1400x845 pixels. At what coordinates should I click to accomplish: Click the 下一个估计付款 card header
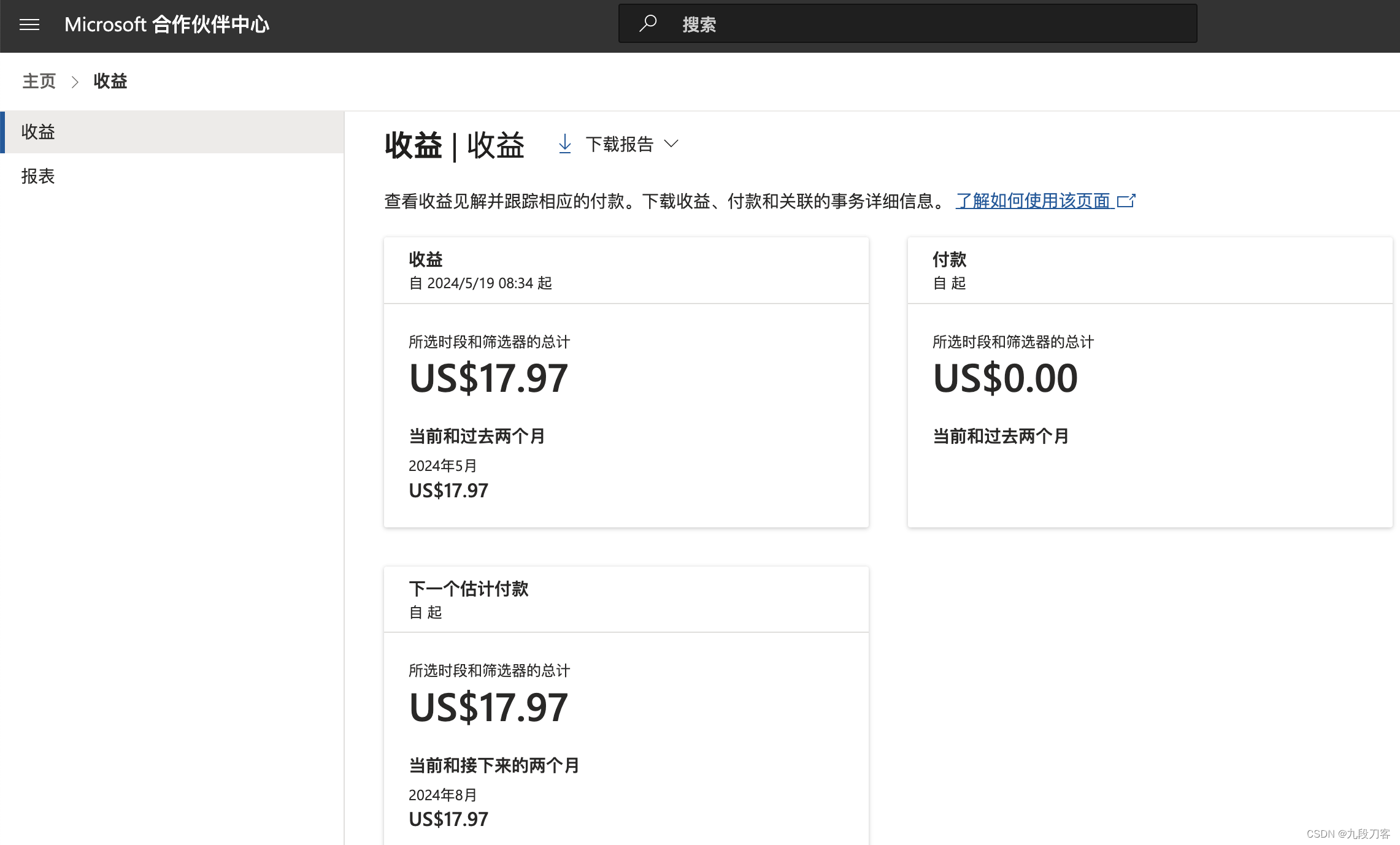[x=469, y=589]
